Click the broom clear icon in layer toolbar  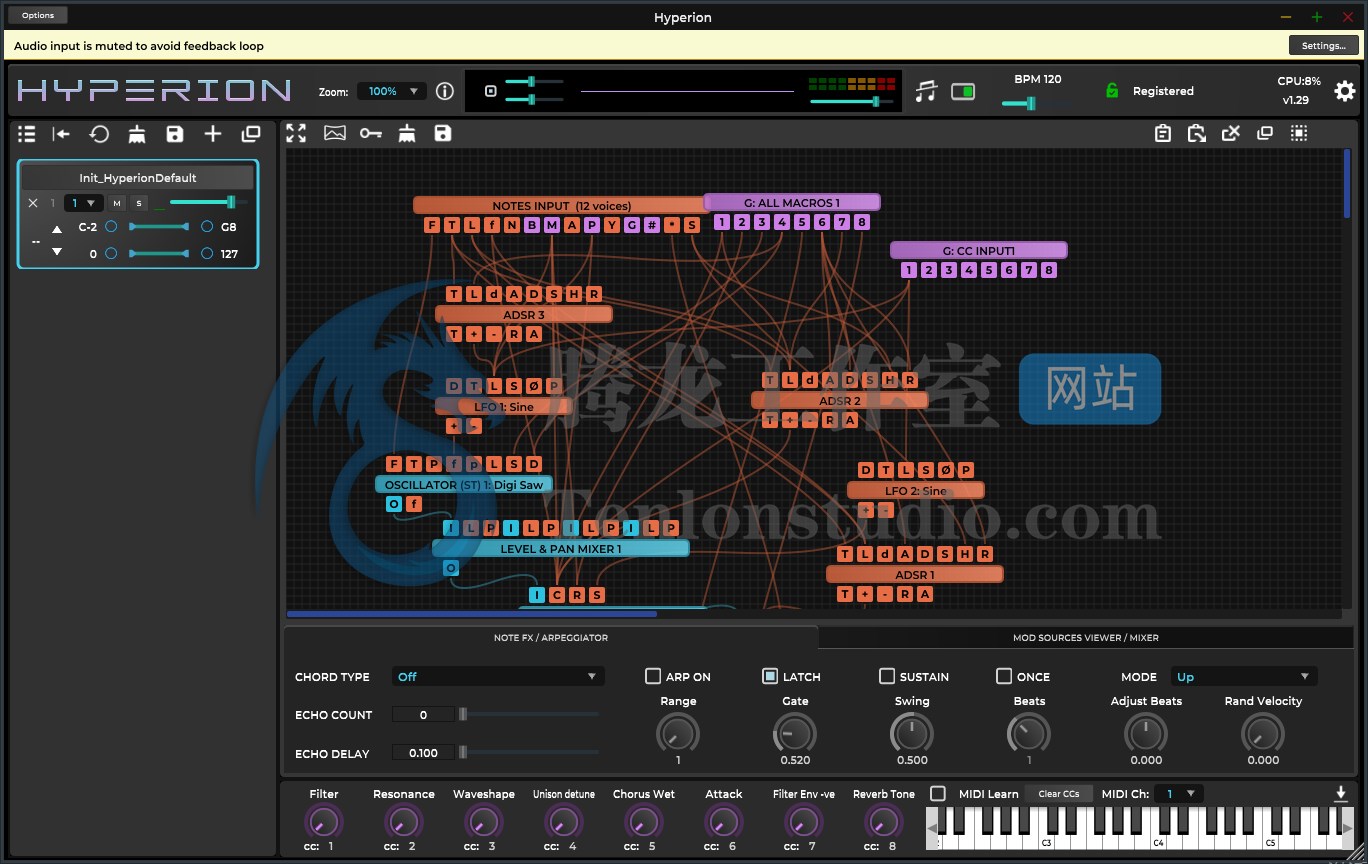[x=137, y=134]
